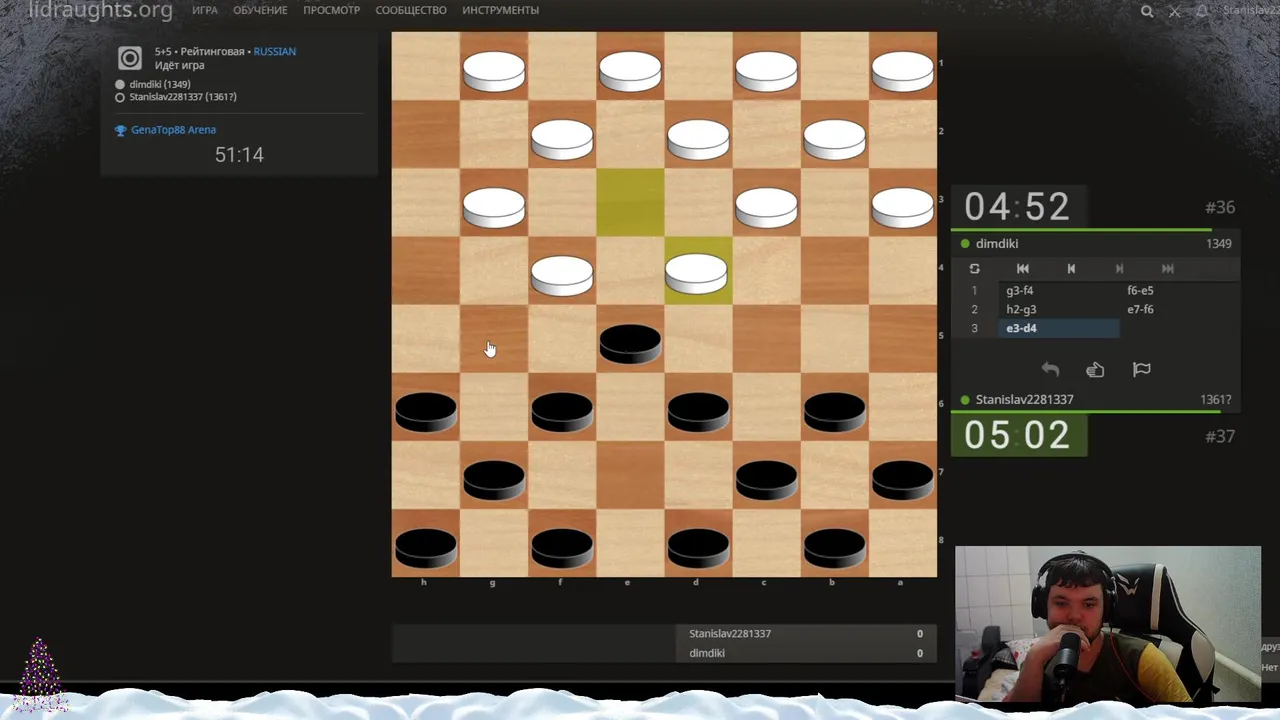
Task: Step forward one move
Action: point(1119,268)
